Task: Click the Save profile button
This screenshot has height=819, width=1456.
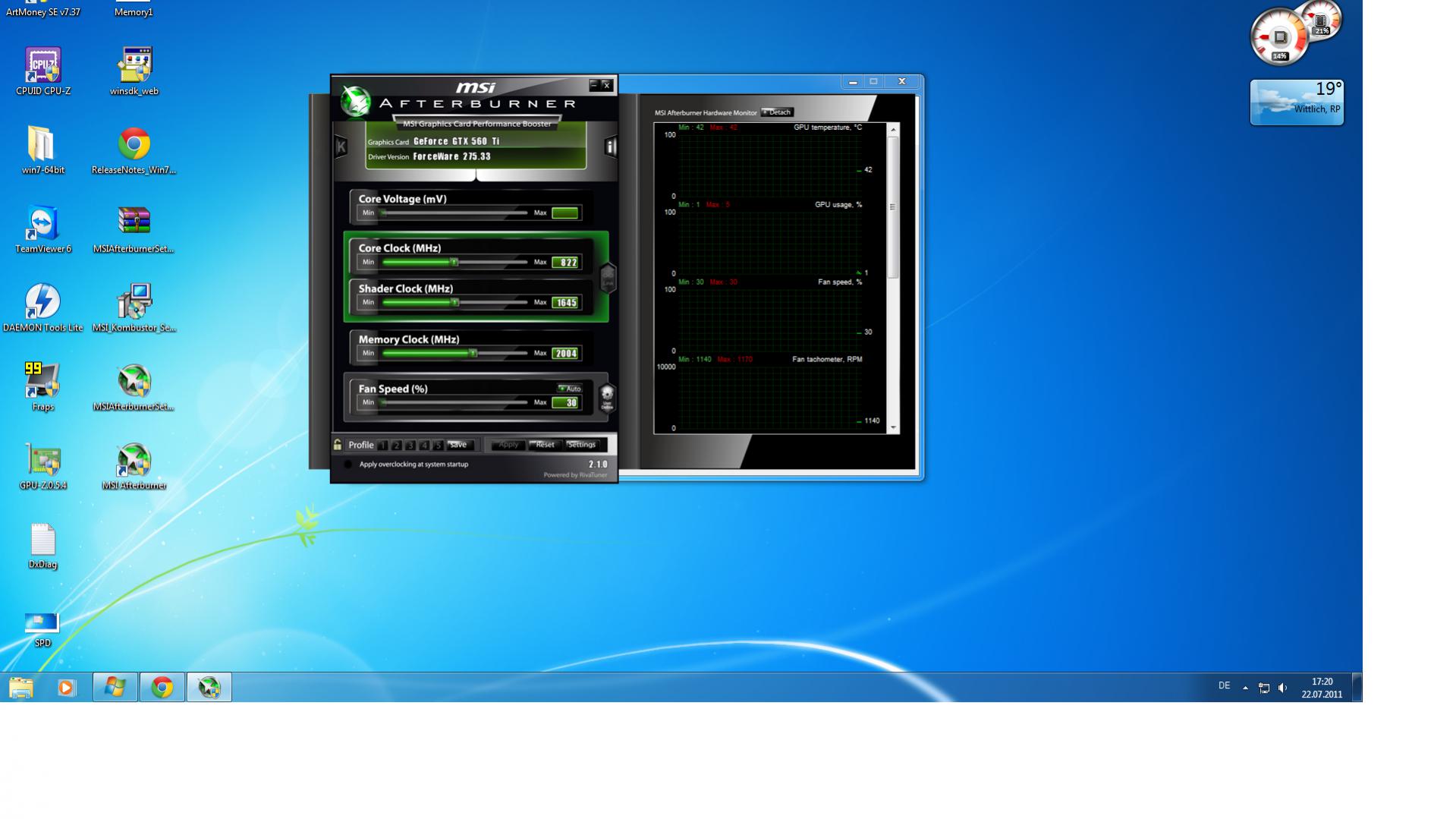Action: 458,445
